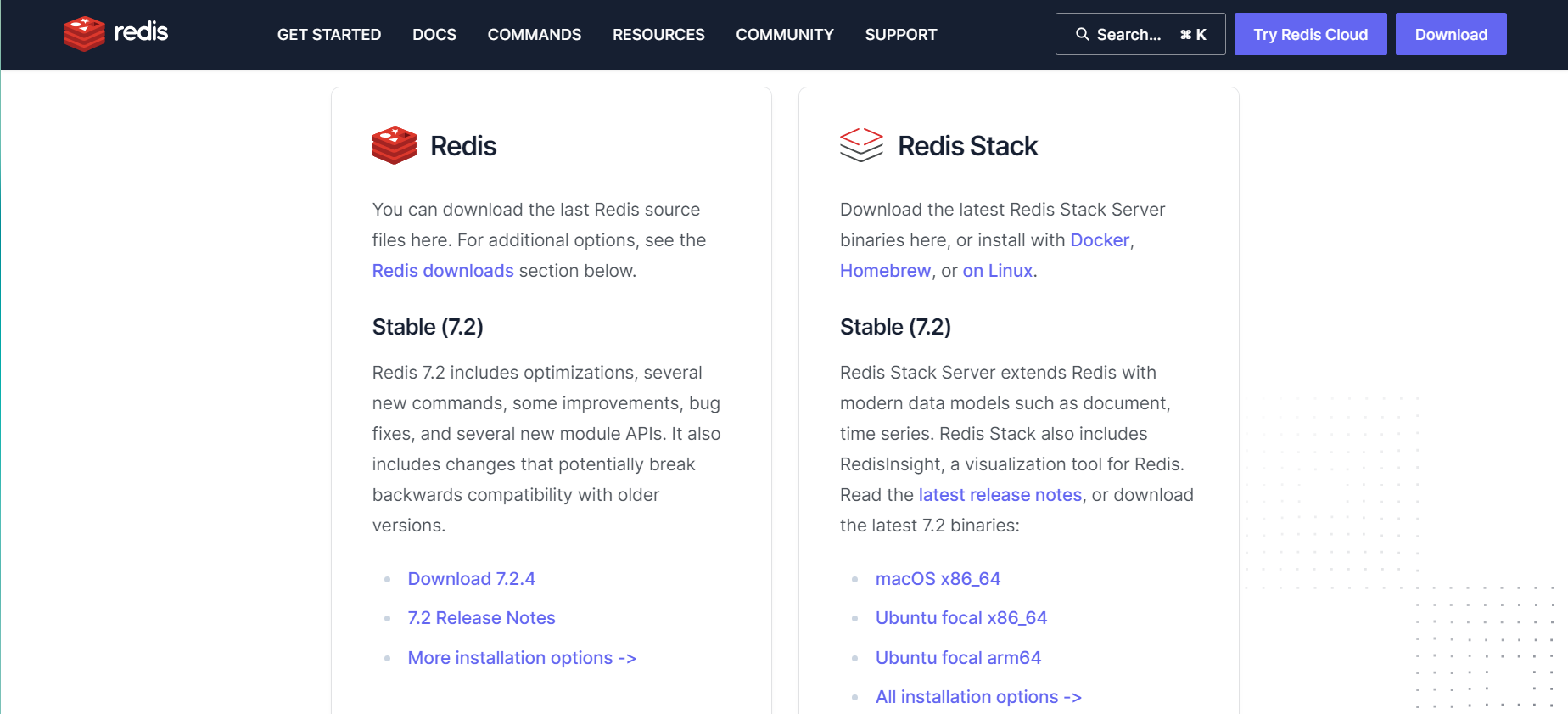Click the Stable (7.2) heading in the Redis Stack card

click(895, 327)
